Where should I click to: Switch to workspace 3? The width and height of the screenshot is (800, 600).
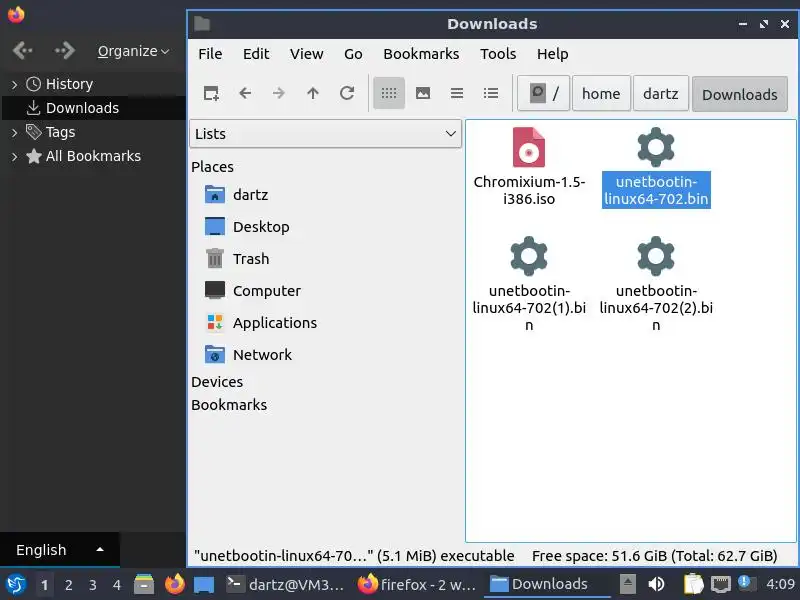[x=92, y=585]
